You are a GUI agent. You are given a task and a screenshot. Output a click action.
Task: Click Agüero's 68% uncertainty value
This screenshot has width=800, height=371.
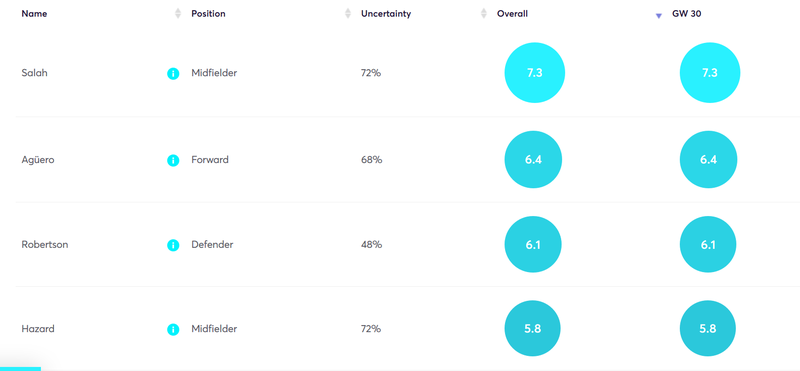click(371, 160)
